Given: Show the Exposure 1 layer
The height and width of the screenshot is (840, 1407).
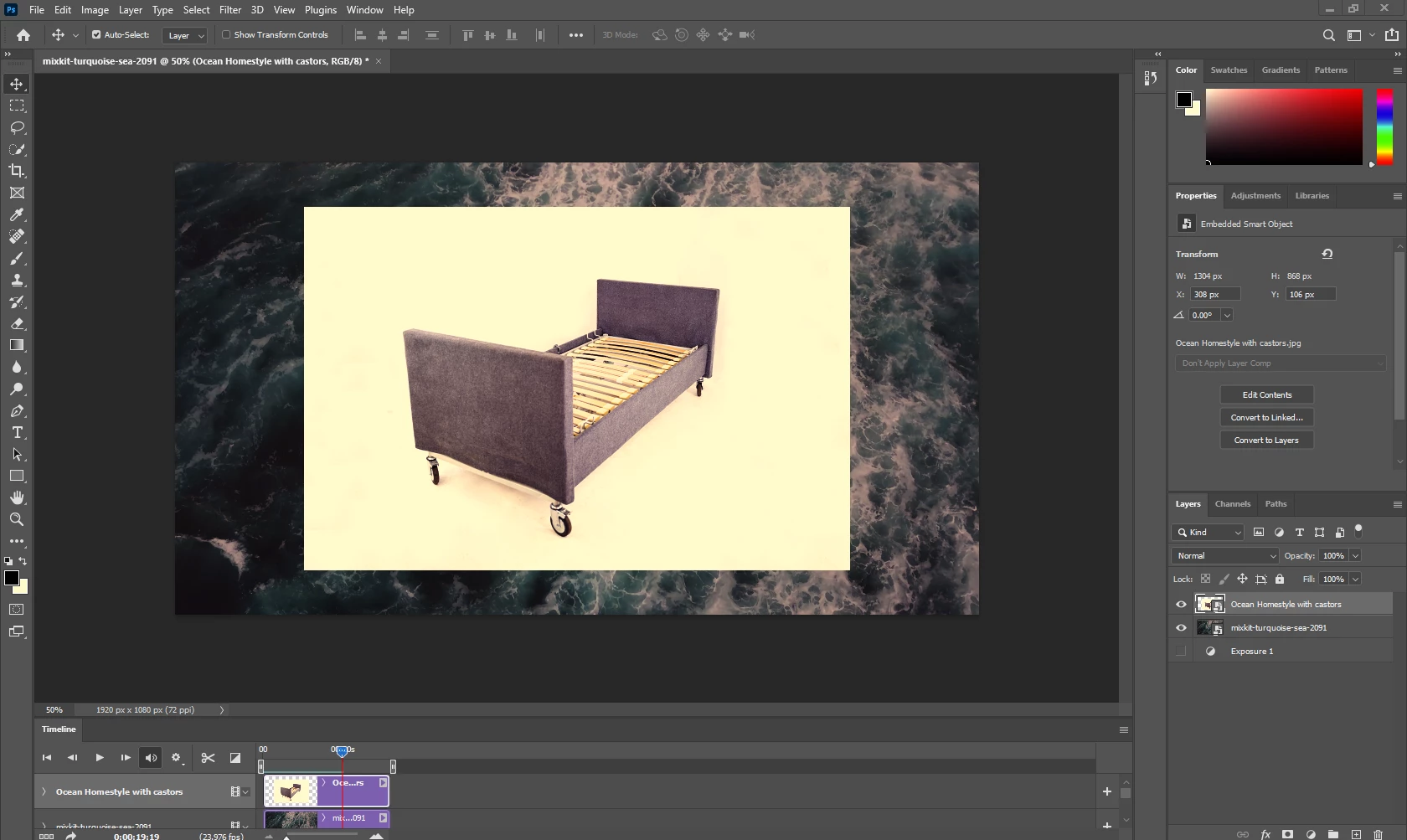Looking at the screenshot, I should pos(1181,652).
